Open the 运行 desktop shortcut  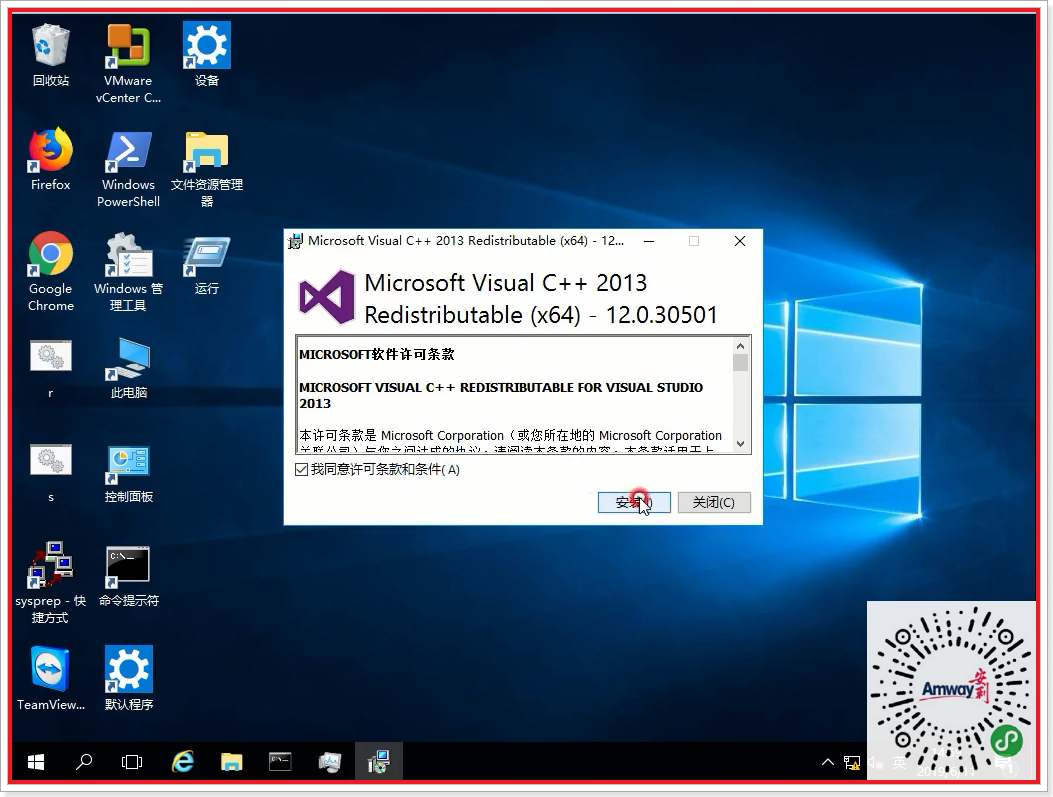(206, 265)
